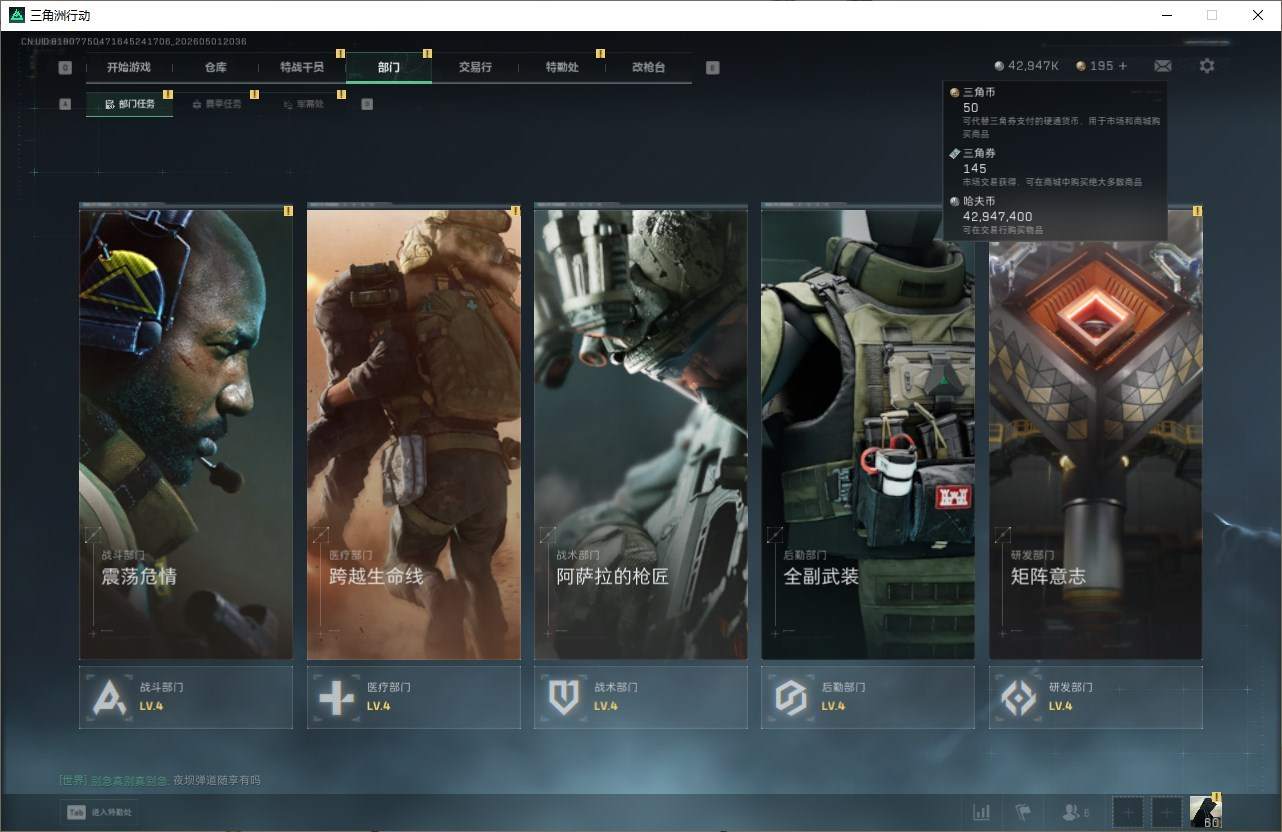Open the flag icon in bottom bar
Screen dimensions: 1282x832
pos(1023,812)
